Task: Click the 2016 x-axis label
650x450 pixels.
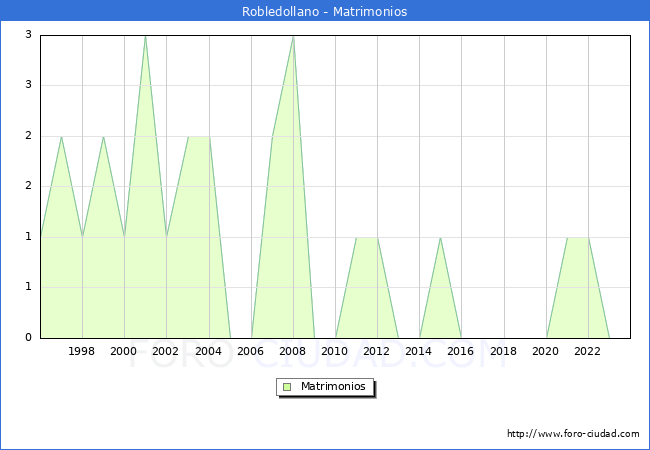Action: pyautogui.click(x=461, y=351)
